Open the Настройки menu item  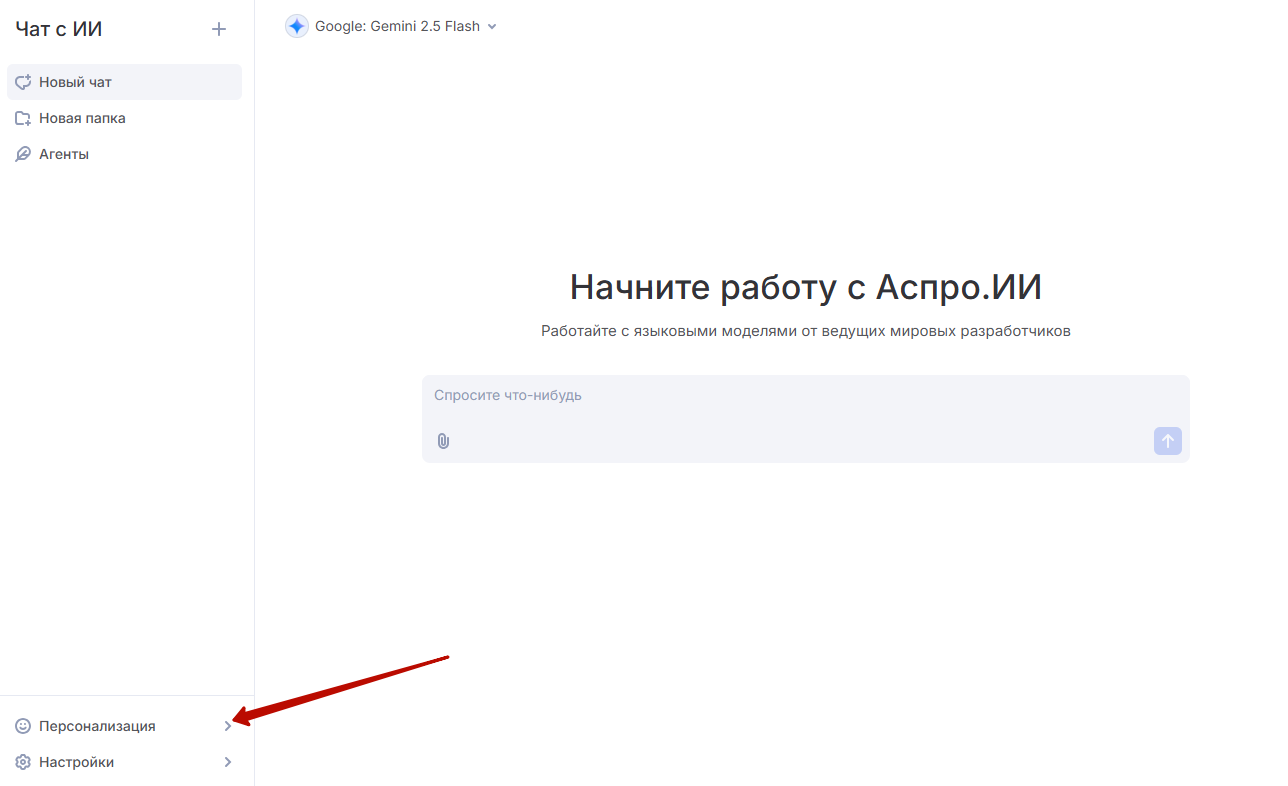pyautogui.click(x=126, y=762)
